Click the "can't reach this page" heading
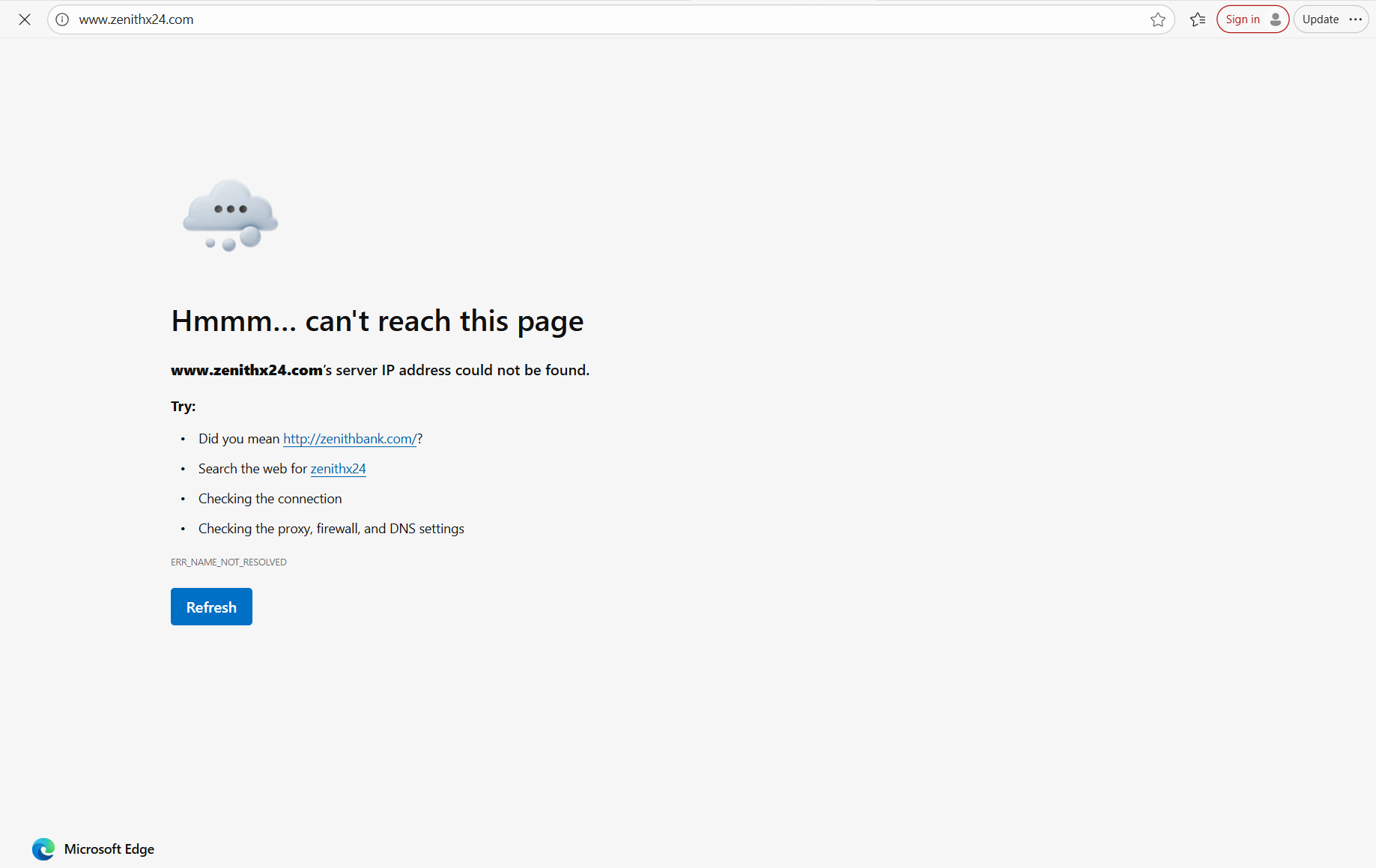 pyautogui.click(x=377, y=321)
